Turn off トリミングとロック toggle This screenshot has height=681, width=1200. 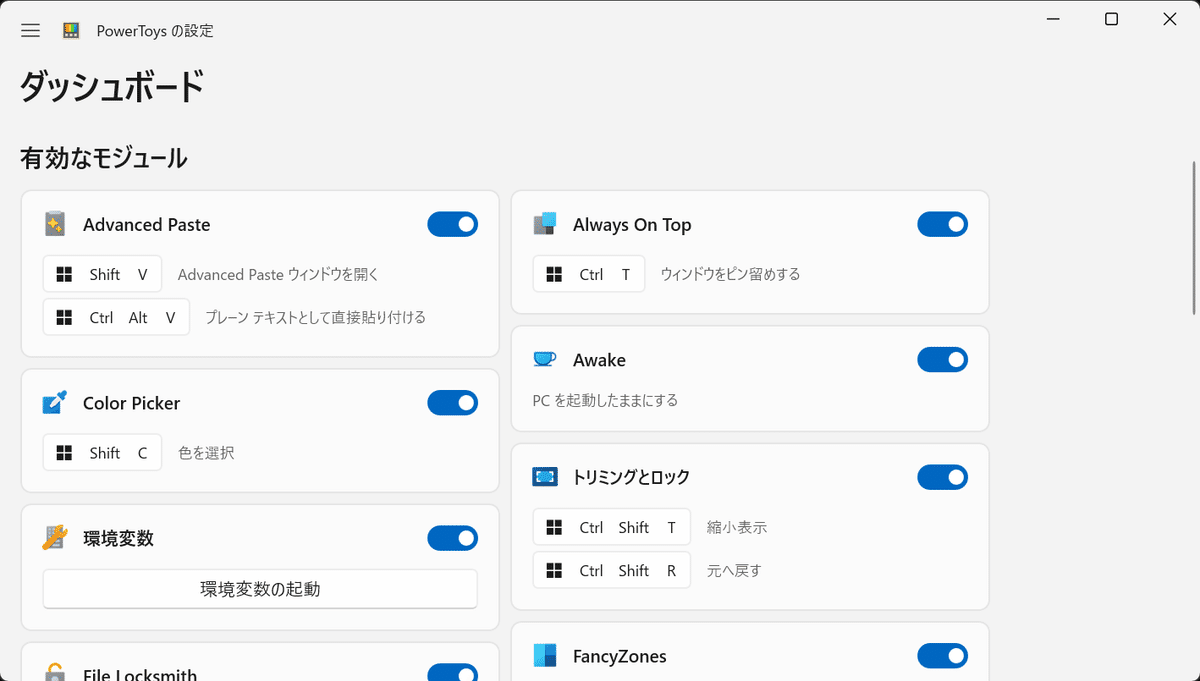tap(942, 477)
